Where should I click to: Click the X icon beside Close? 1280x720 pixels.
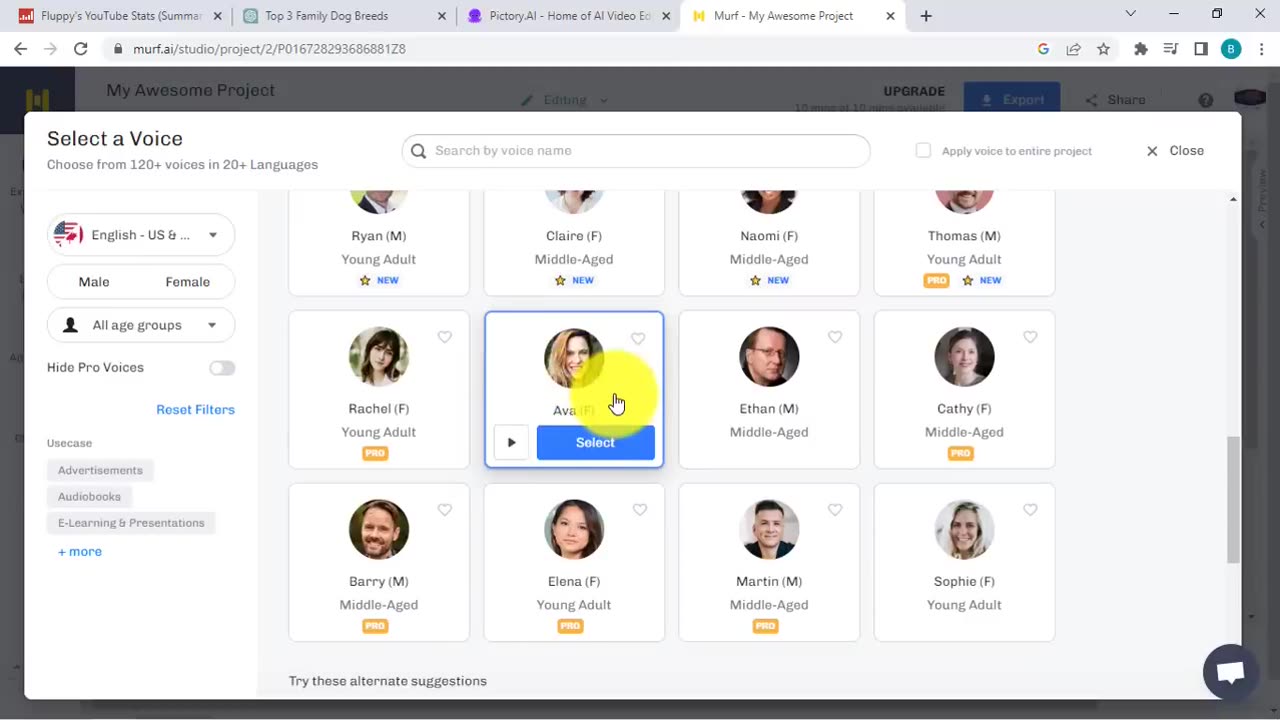[1152, 151]
